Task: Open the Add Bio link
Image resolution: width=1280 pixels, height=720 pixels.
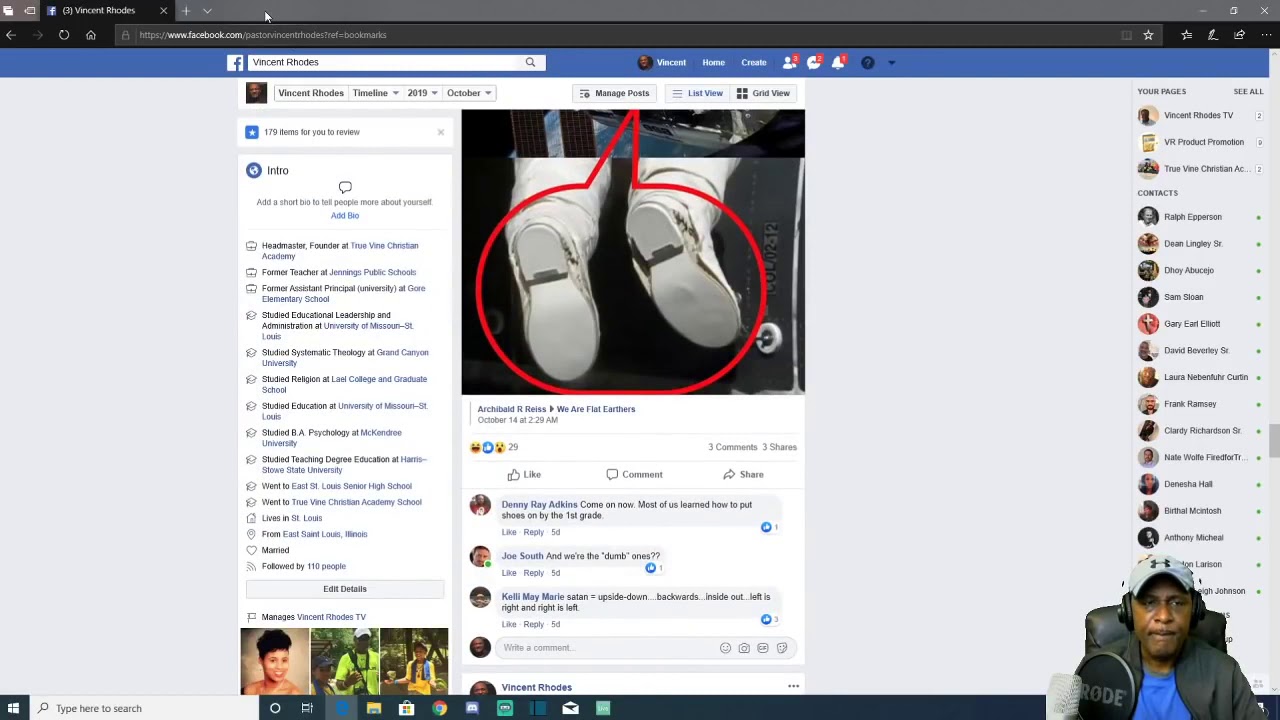Action: click(345, 215)
